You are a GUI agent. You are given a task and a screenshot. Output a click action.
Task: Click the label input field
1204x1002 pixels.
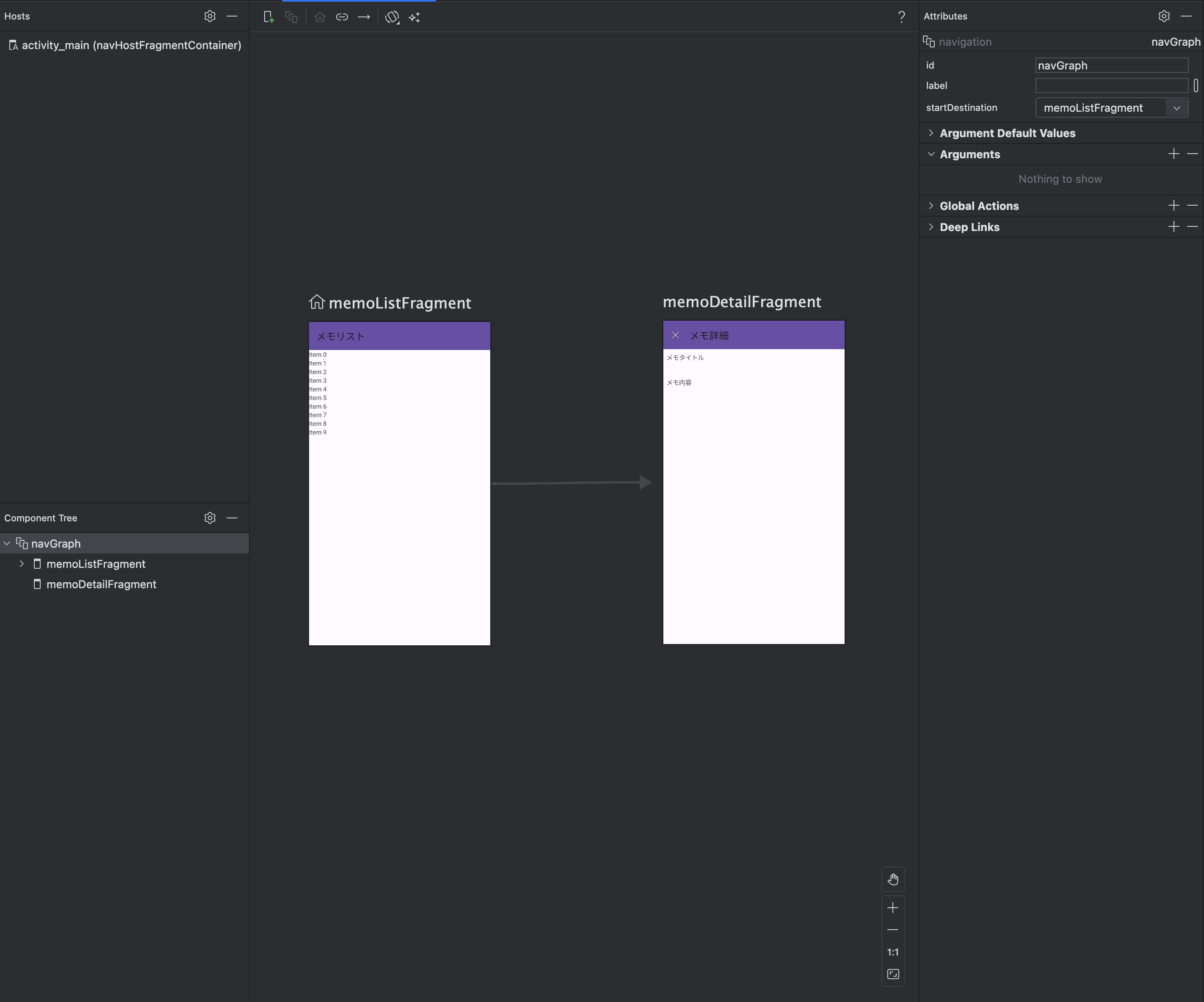[1111, 86]
